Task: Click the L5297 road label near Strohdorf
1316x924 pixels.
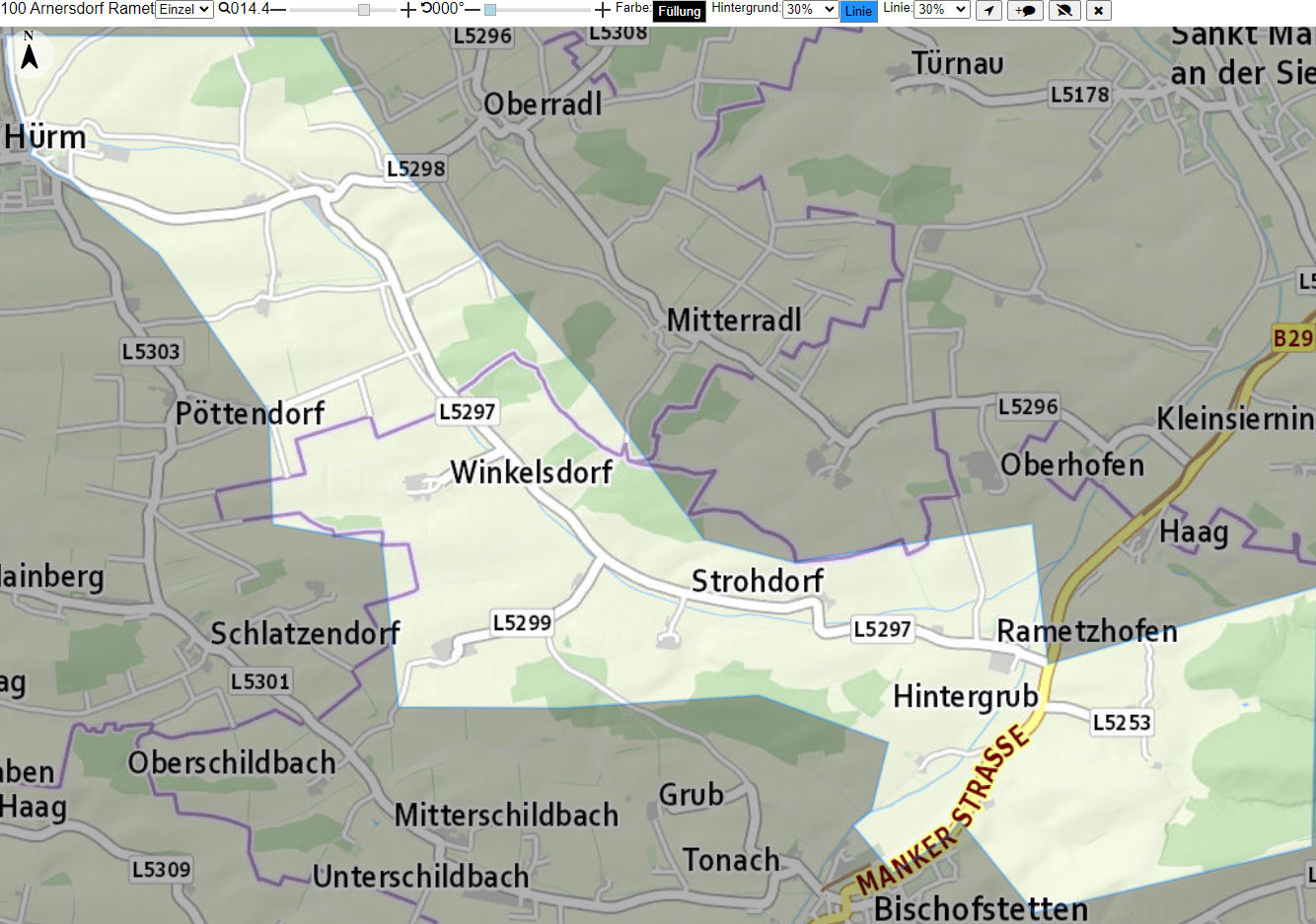Action: pyautogui.click(x=882, y=629)
